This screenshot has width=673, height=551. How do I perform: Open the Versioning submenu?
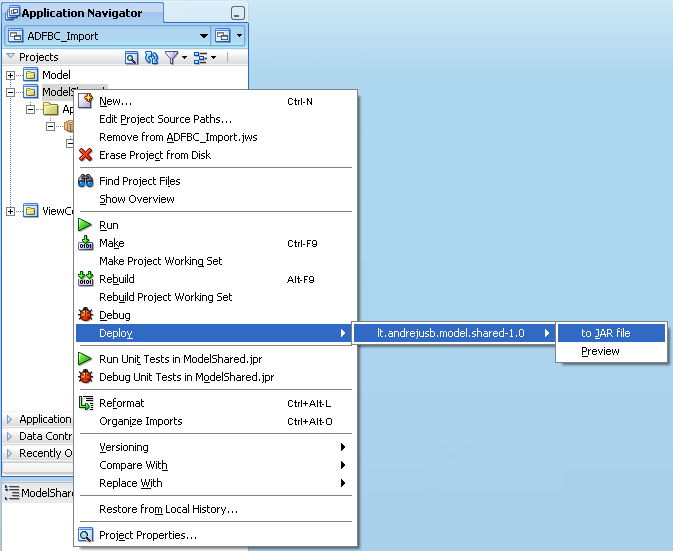point(216,447)
